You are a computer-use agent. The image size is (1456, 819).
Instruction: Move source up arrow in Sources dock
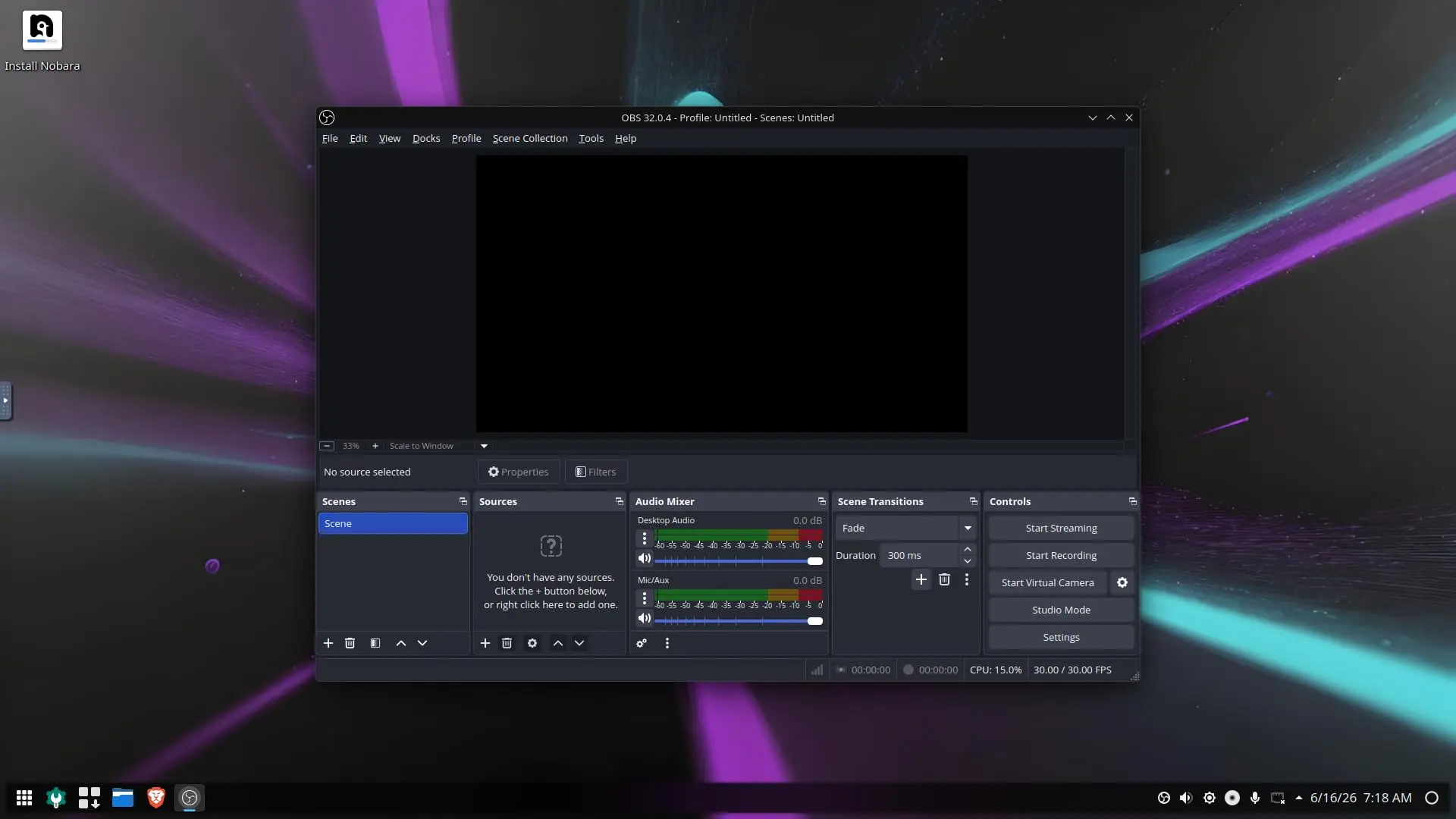558,643
